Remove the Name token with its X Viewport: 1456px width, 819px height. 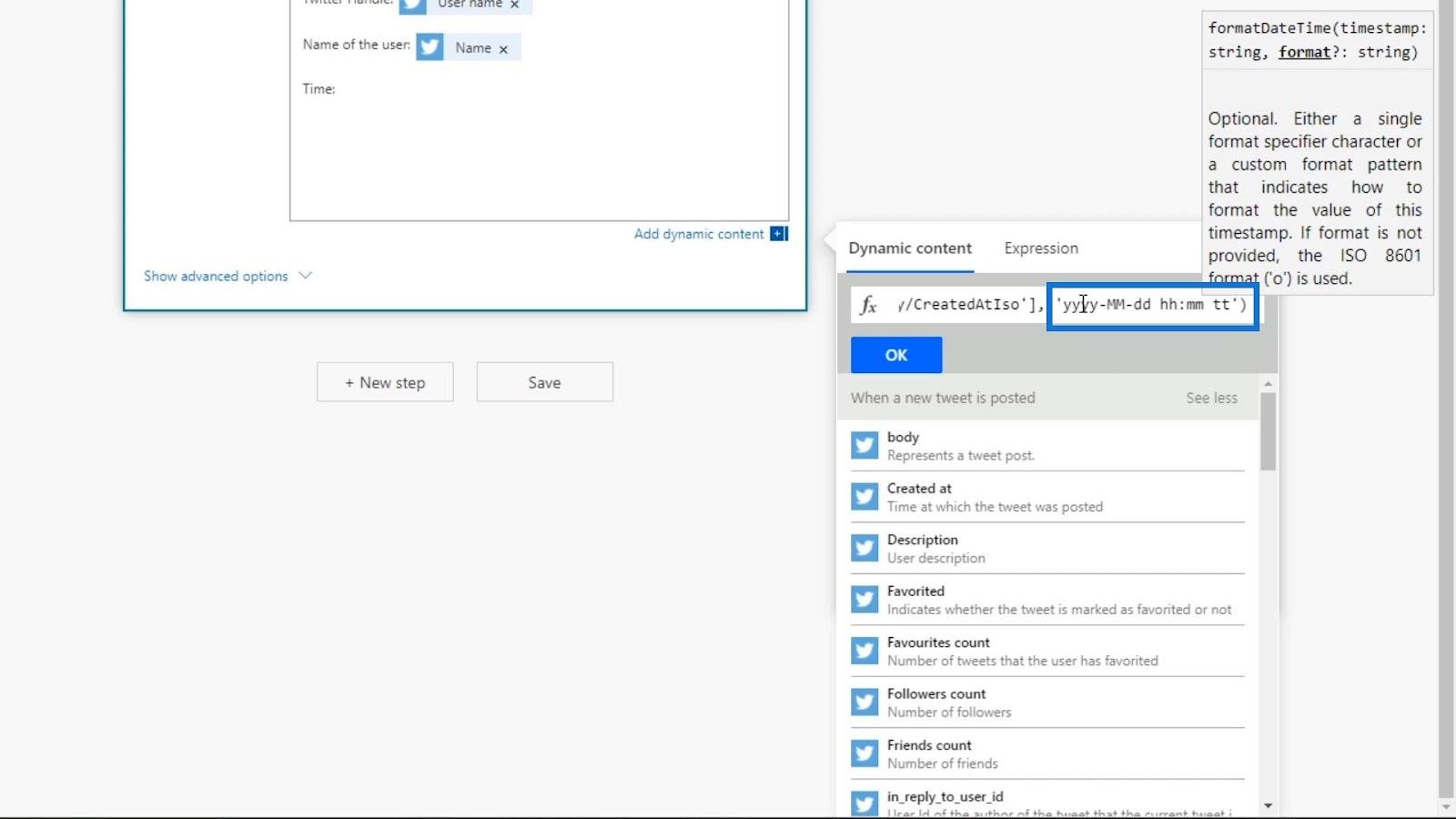(x=503, y=49)
